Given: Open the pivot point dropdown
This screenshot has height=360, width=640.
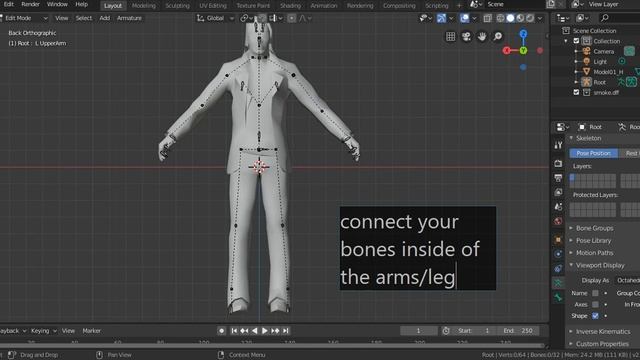Looking at the screenshot, I should point(247,18).
